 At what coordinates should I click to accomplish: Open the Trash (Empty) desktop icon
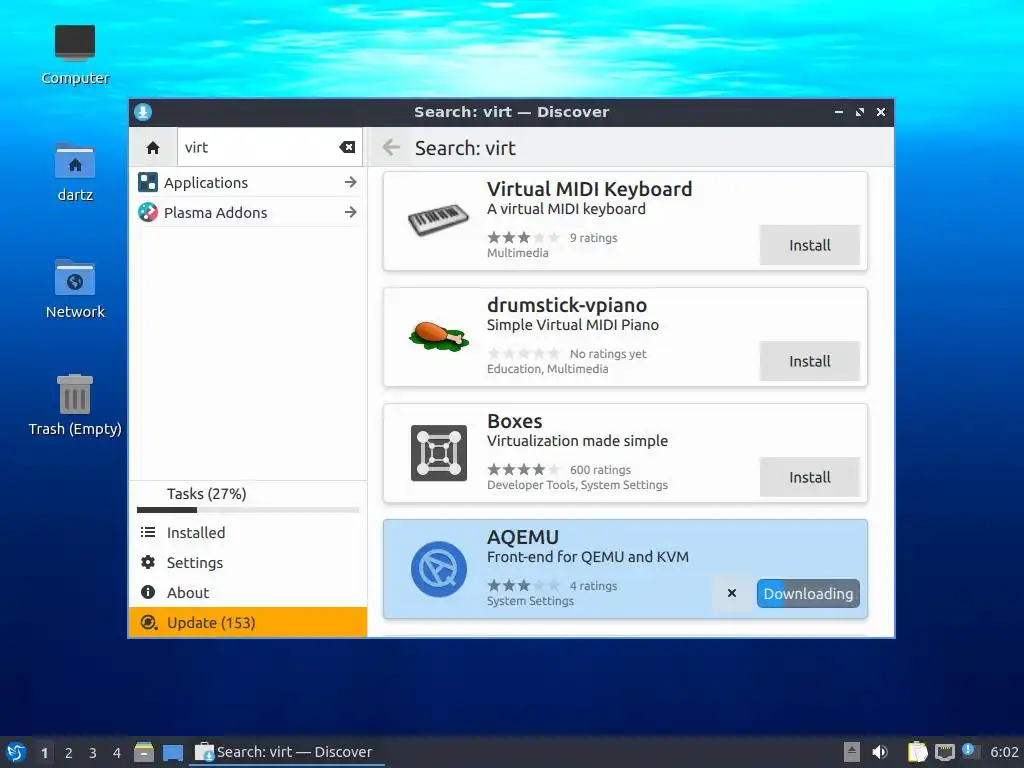[74, 394]
